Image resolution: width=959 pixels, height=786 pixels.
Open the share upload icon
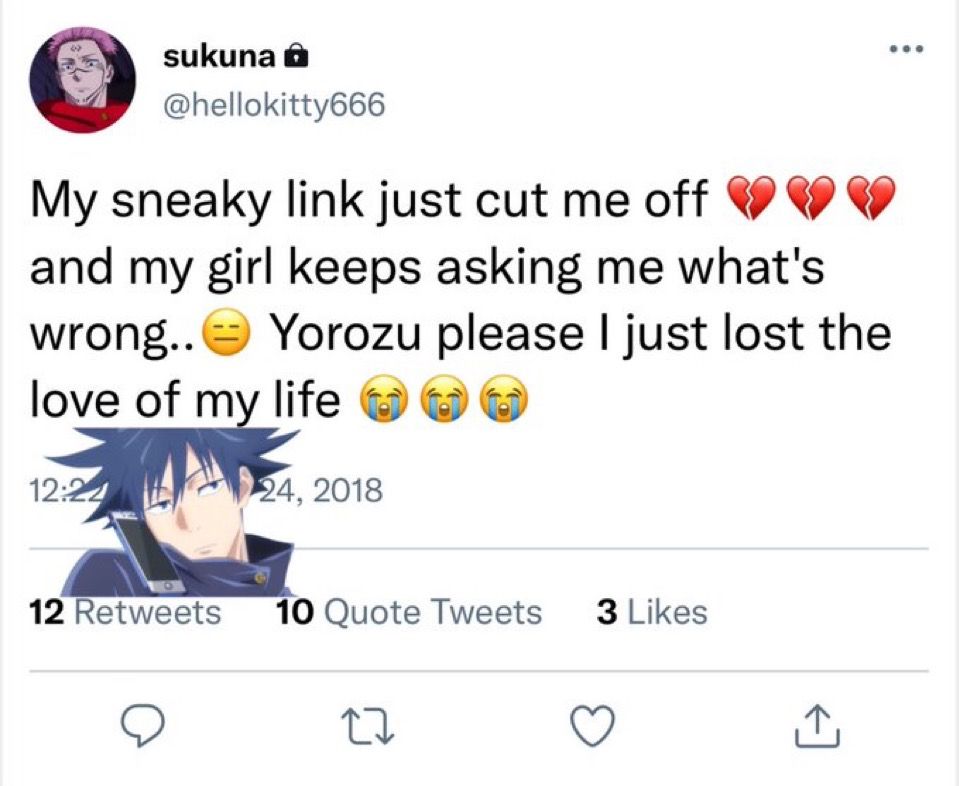(x=818, y=725)
